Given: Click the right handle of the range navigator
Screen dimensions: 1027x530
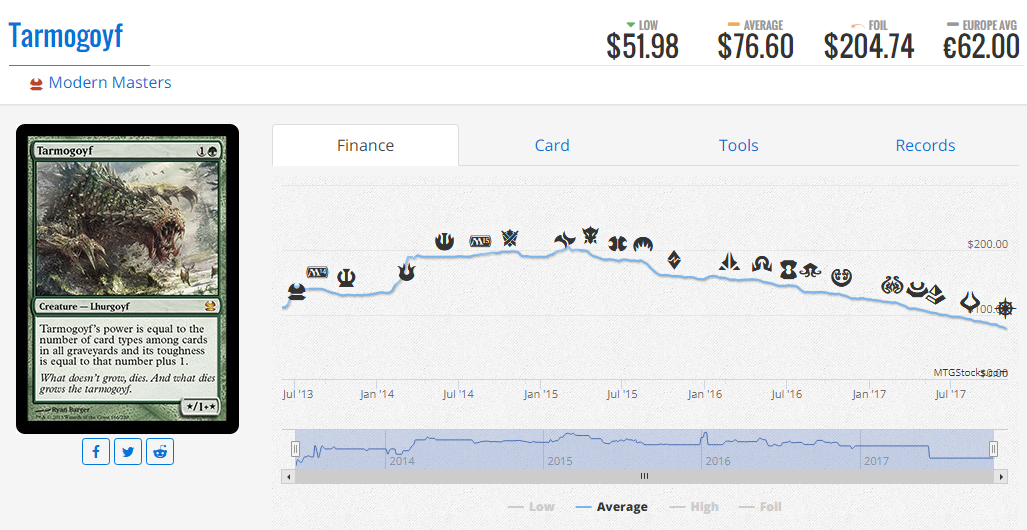Looking at the screenshot, I should coord(994,449).
